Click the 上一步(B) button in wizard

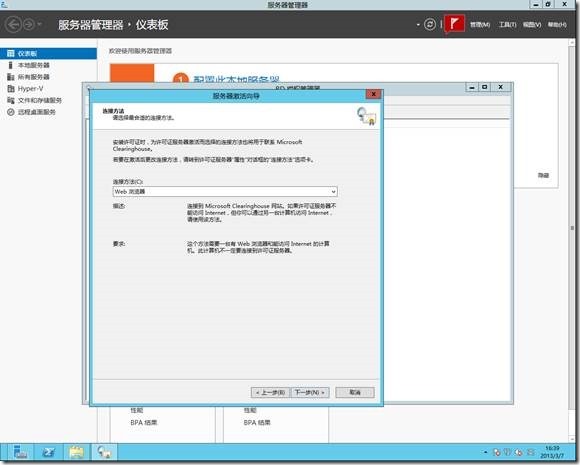tap(270, 392)
